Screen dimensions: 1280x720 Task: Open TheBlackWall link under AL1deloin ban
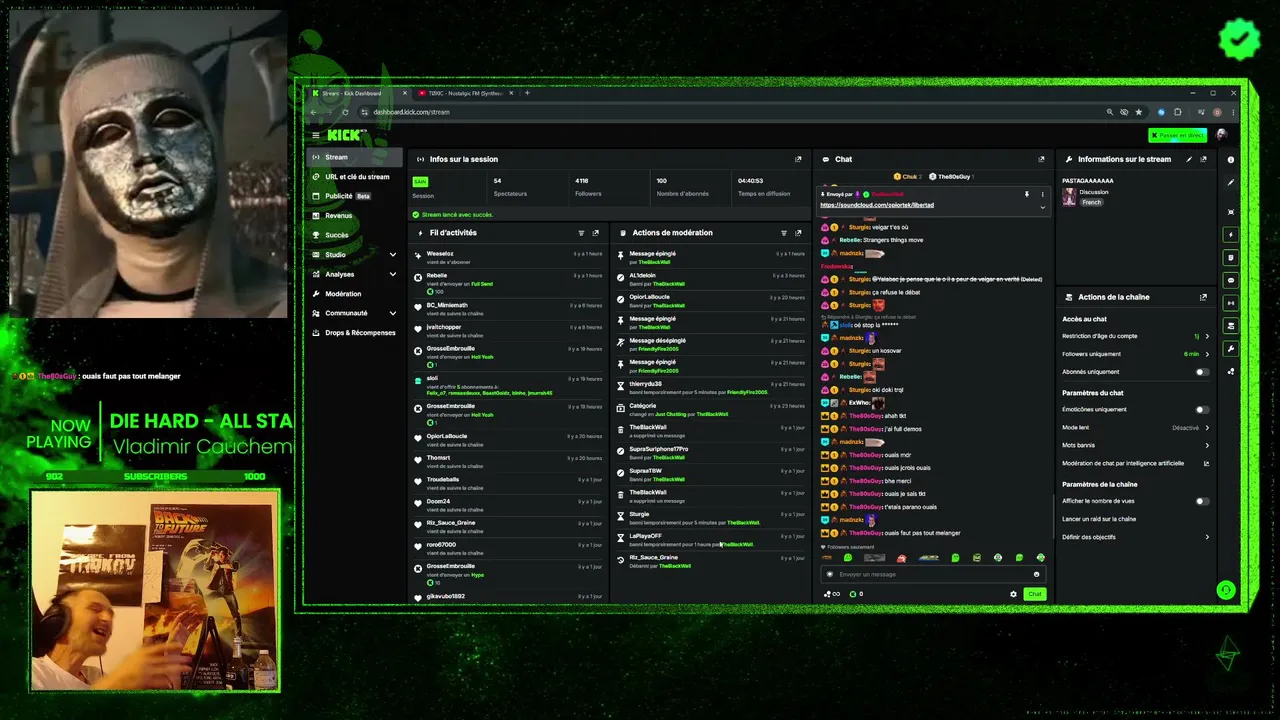point(669,284)
